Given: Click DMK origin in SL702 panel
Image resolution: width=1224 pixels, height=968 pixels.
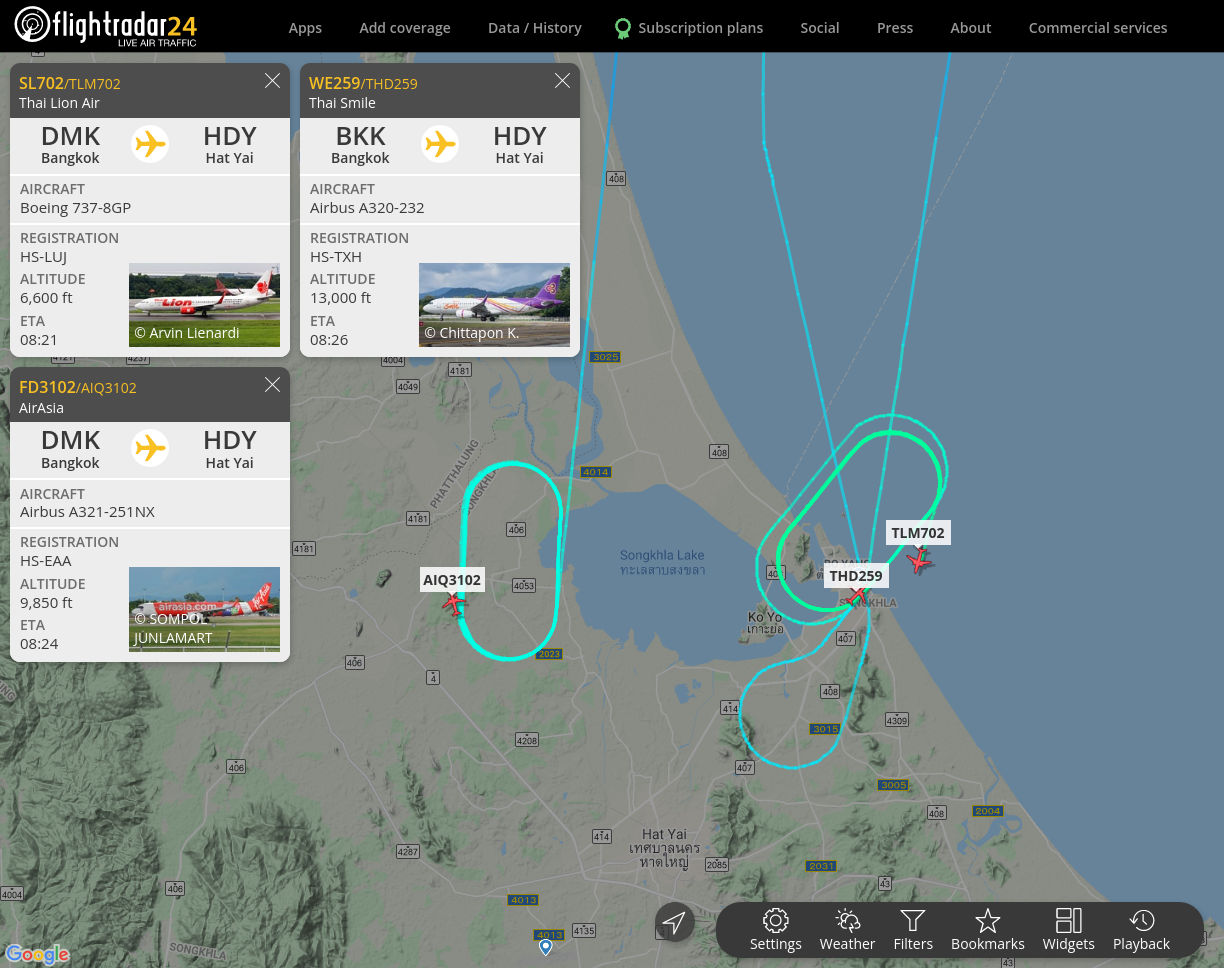Looking at the screenshot, I should [x=70, y=136].
